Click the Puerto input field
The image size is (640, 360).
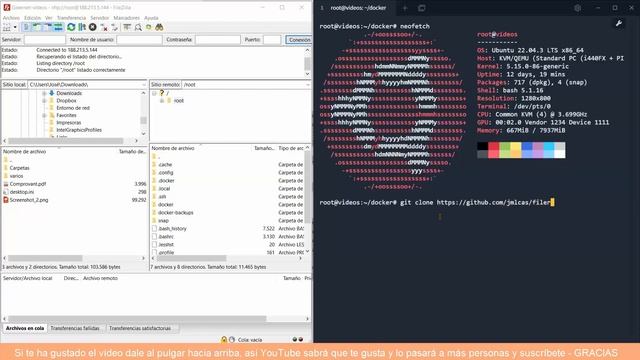point(272,40)
